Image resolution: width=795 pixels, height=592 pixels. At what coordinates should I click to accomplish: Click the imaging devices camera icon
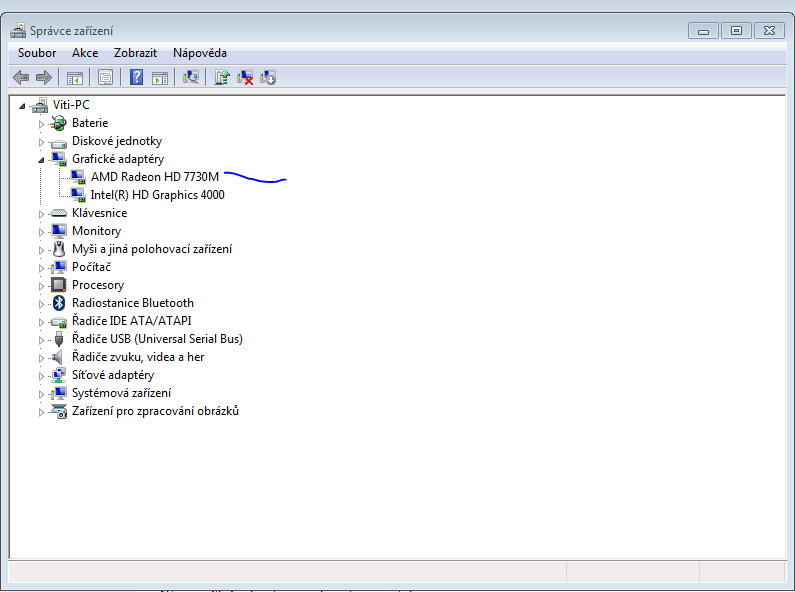(x=59, y=411)
